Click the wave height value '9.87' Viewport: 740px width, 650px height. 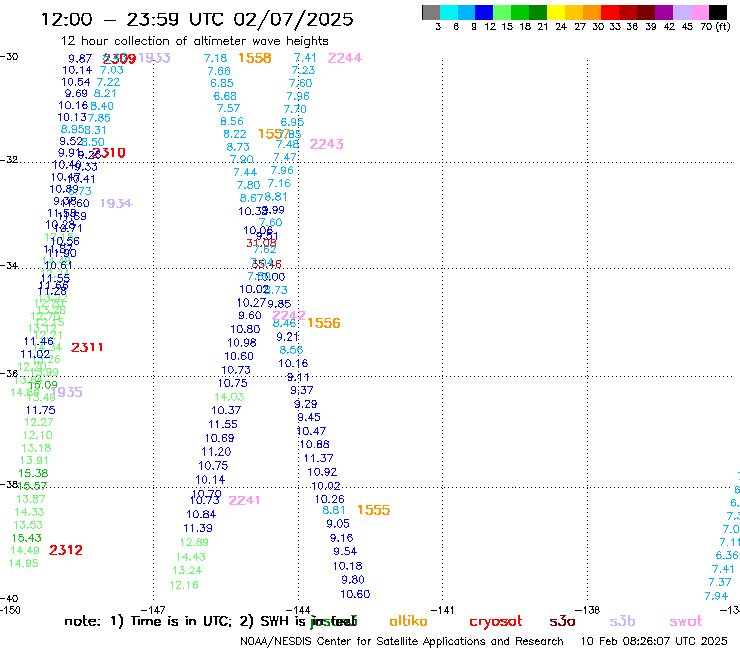click(x=80, y=59)
